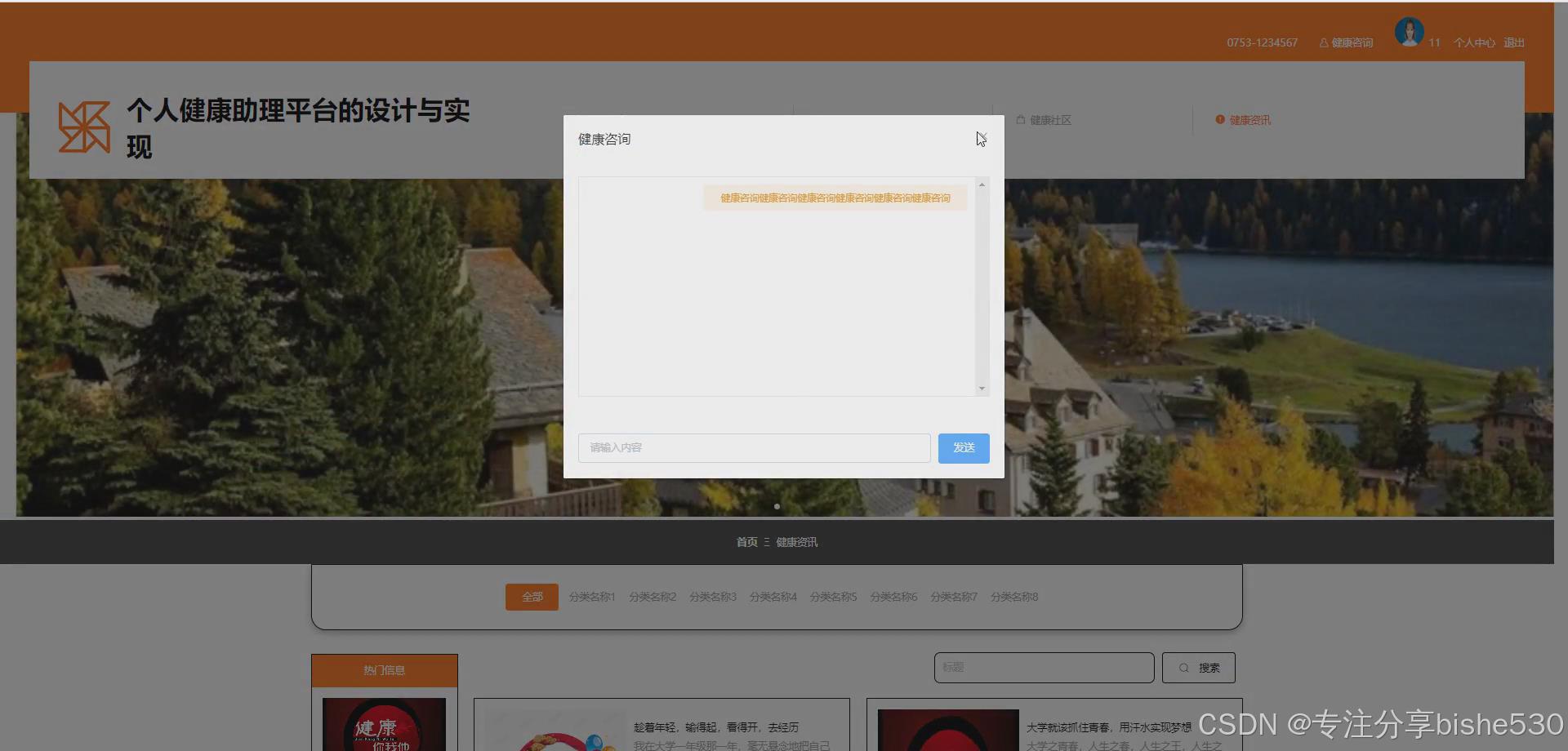Select the 分类名称5 category
The width and height of the screenshot is (1568, 751).
834,597
